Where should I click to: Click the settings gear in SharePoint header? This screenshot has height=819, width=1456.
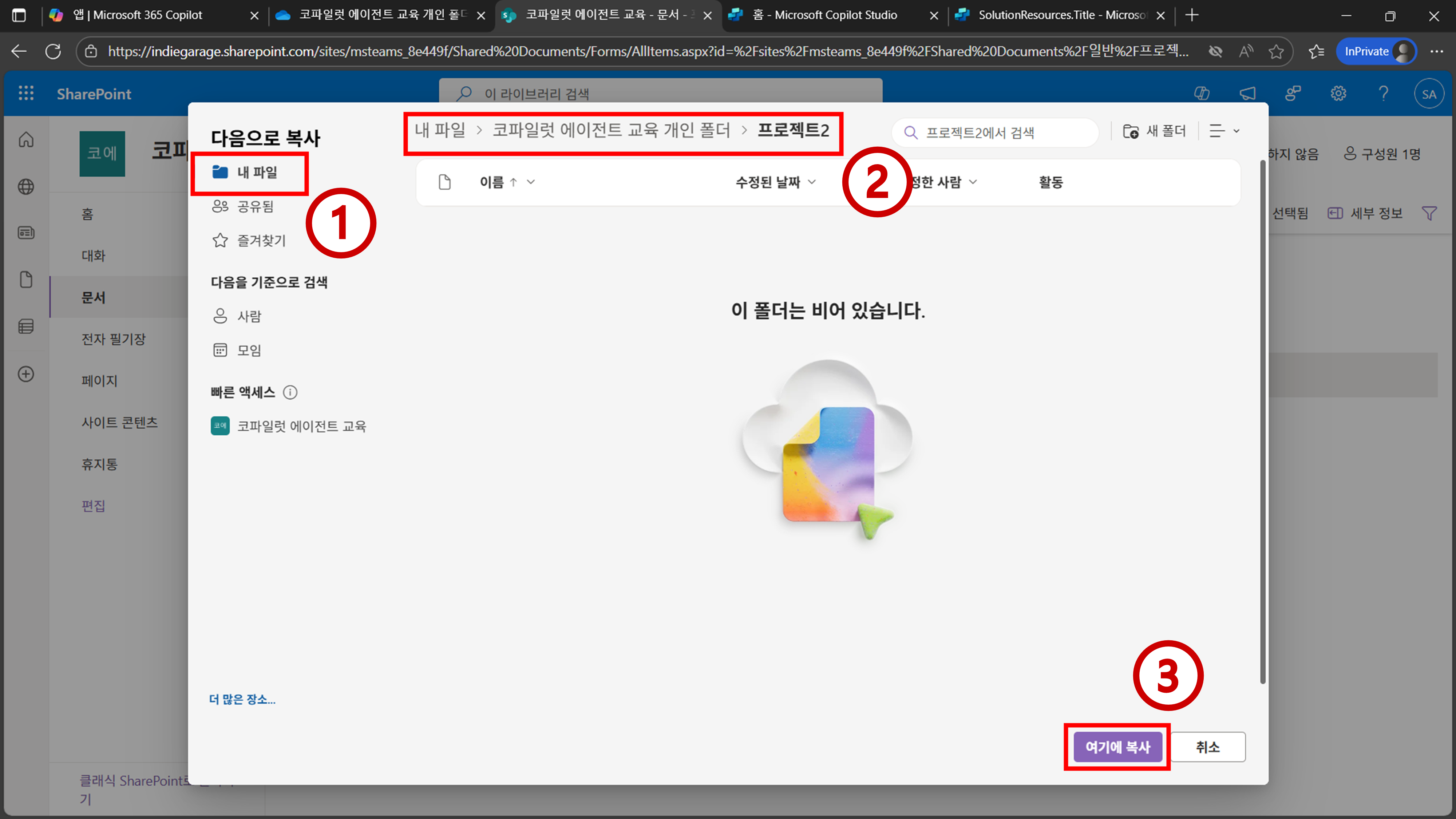click(x=1338, y=93)
